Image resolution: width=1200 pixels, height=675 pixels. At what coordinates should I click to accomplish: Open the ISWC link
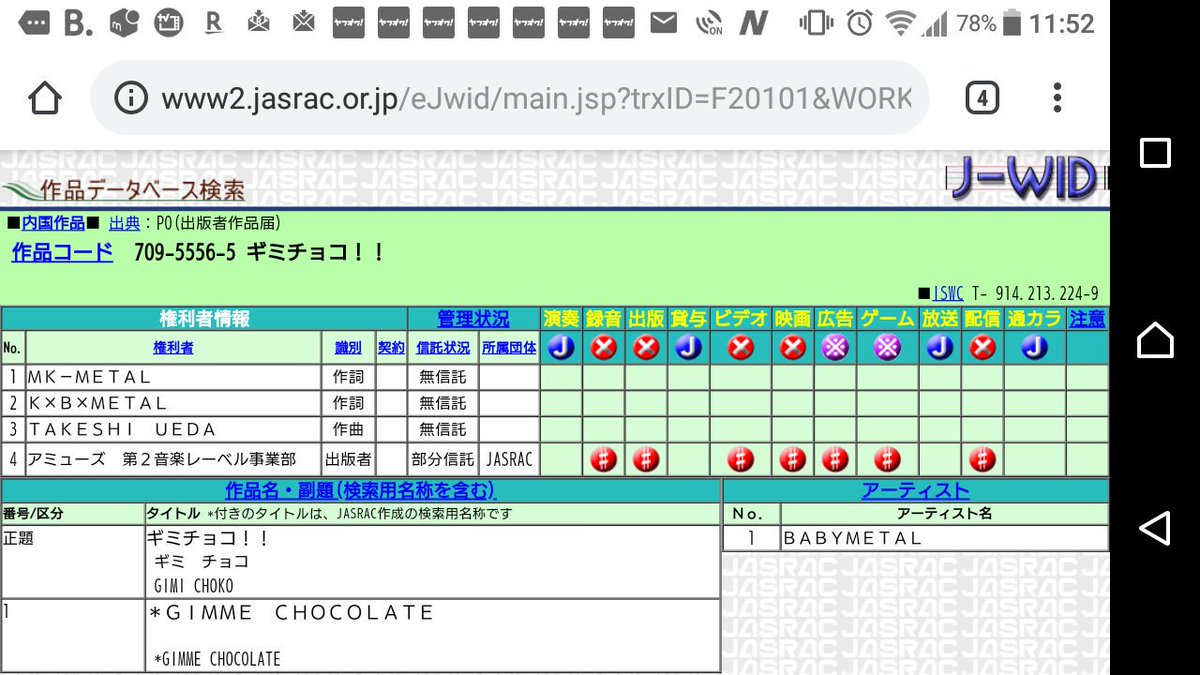click(x=948, y=293)
